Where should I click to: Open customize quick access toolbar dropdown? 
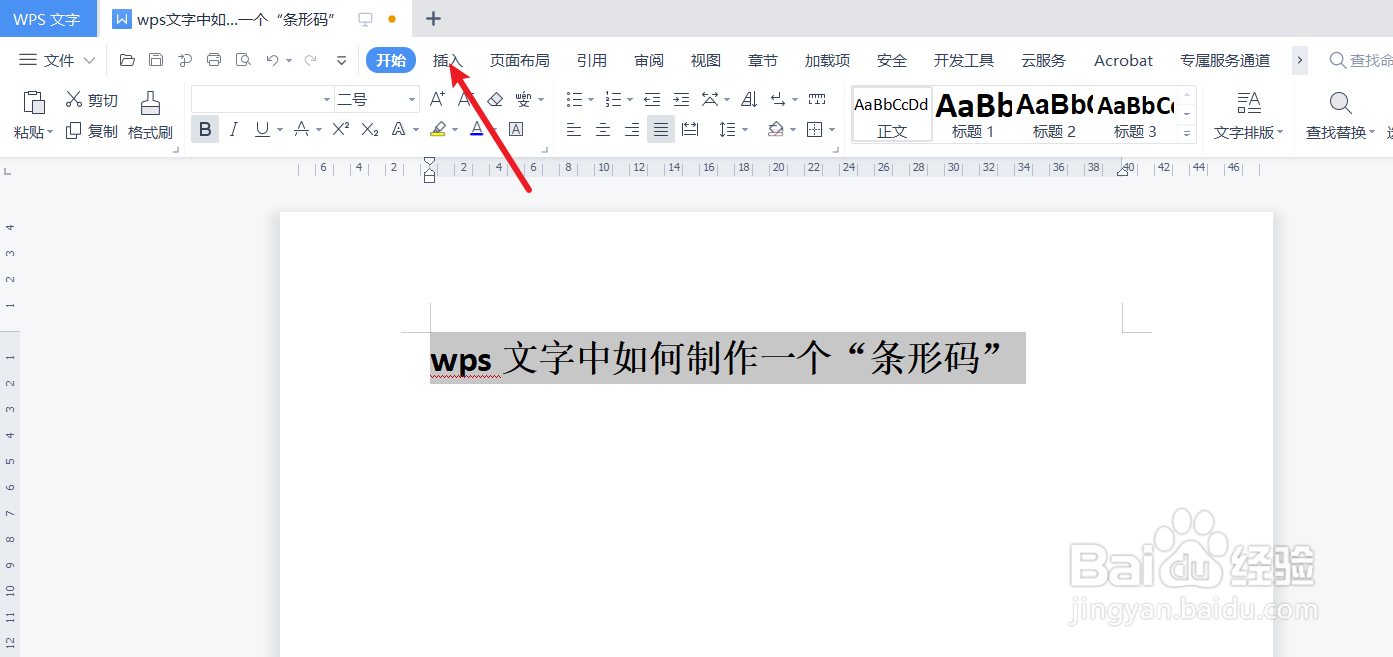[x=341, y=60]
